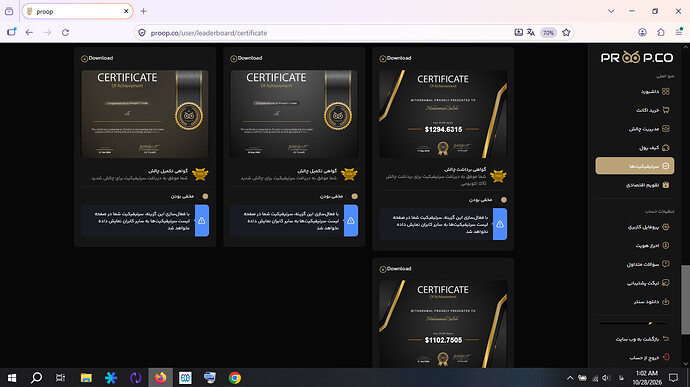
Task: Open the wallet icon in sidebar
Action: 665,147
